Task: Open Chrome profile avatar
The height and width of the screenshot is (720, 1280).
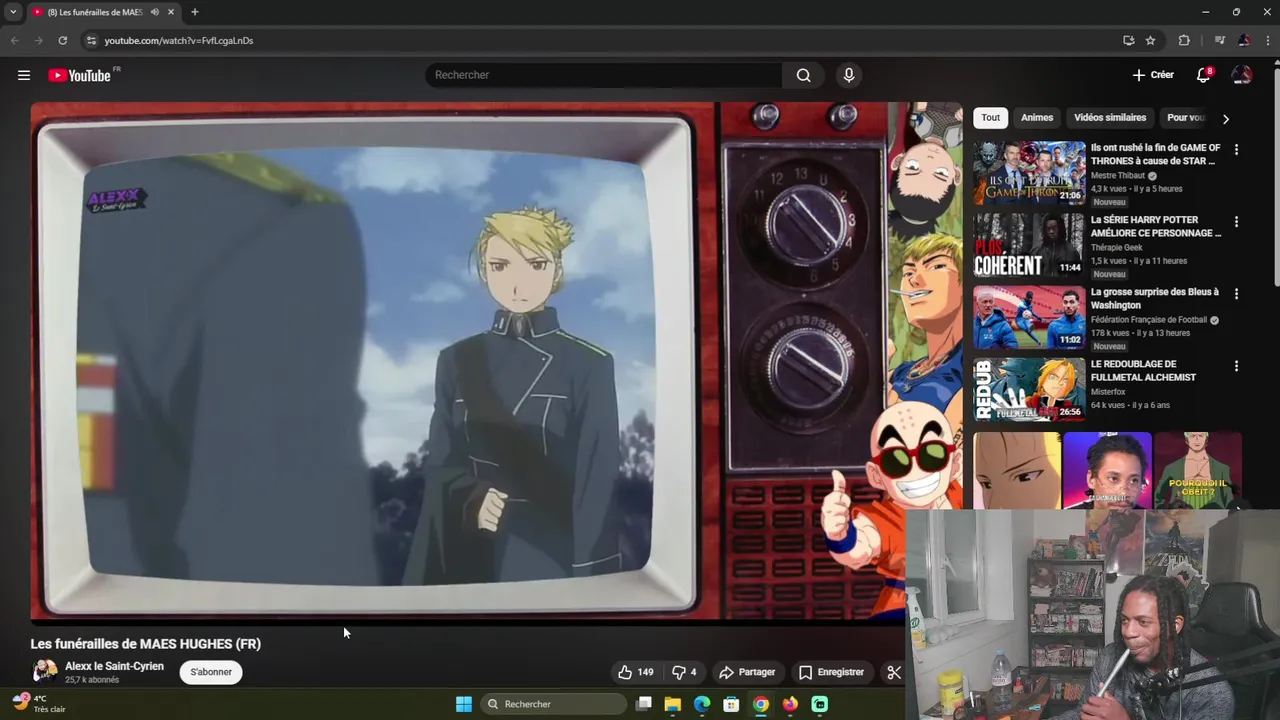Action: point(1244,40)
